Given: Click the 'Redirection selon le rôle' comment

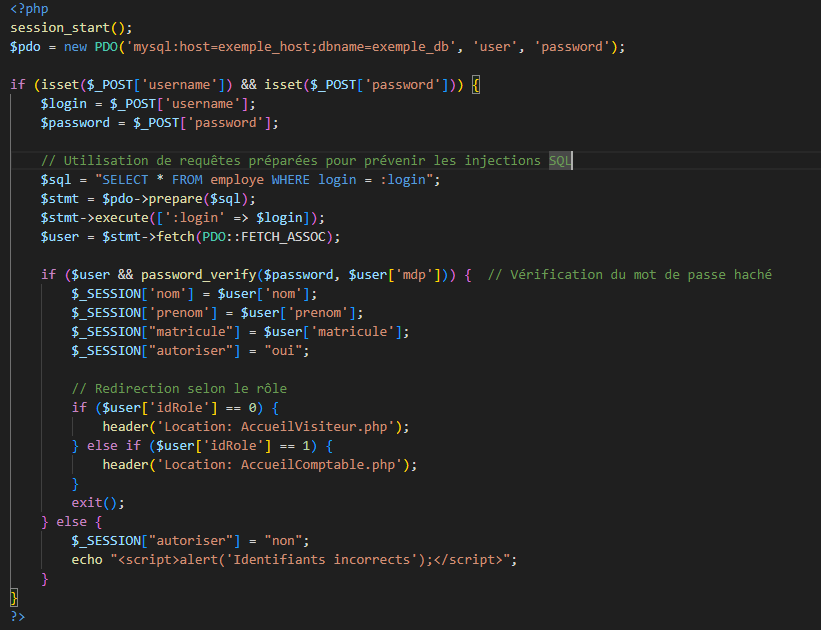Looking at the screenshot, I should coord(180,389).
